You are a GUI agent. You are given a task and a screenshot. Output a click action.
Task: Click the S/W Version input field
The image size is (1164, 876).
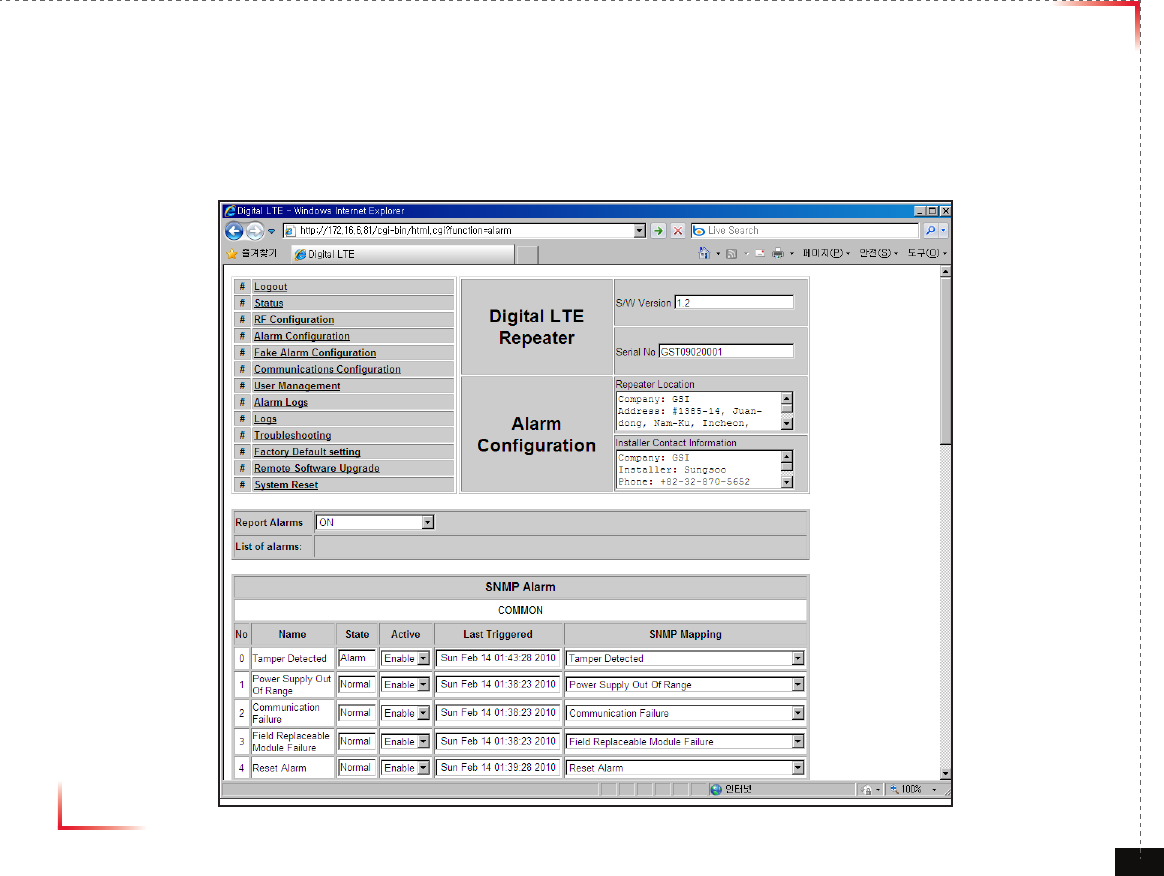tap(733, 302)
